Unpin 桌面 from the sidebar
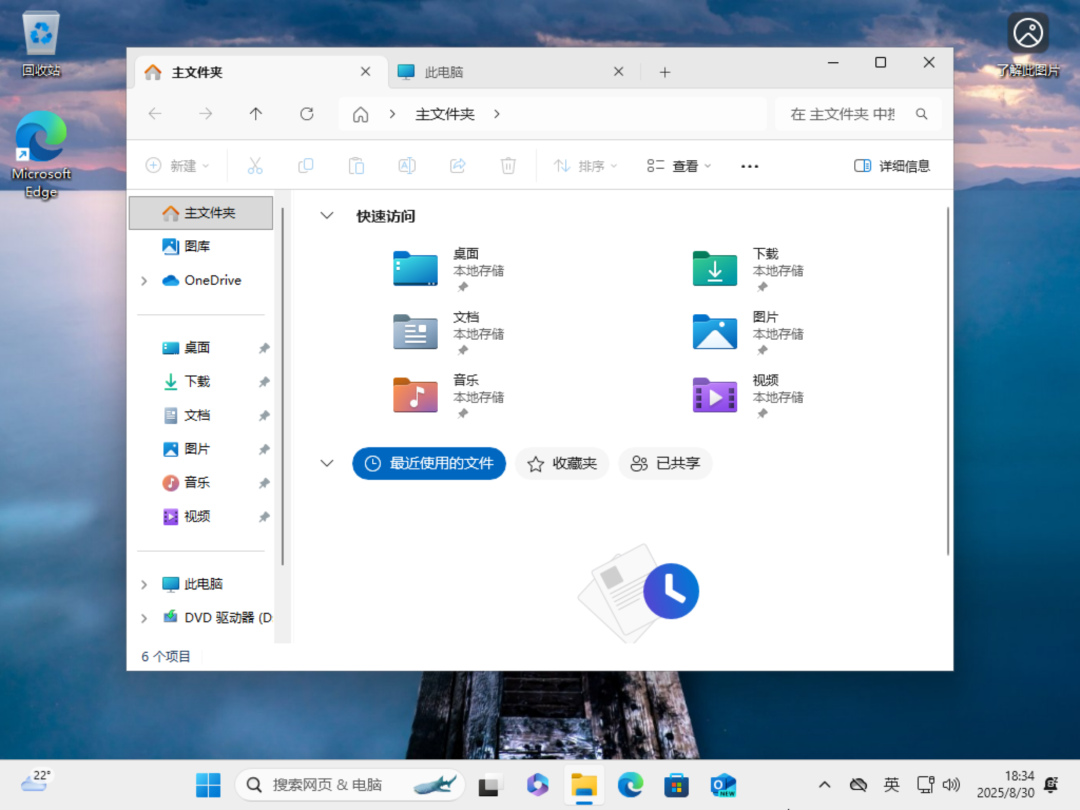The image size is (1080, 810). tap(264, 347)
